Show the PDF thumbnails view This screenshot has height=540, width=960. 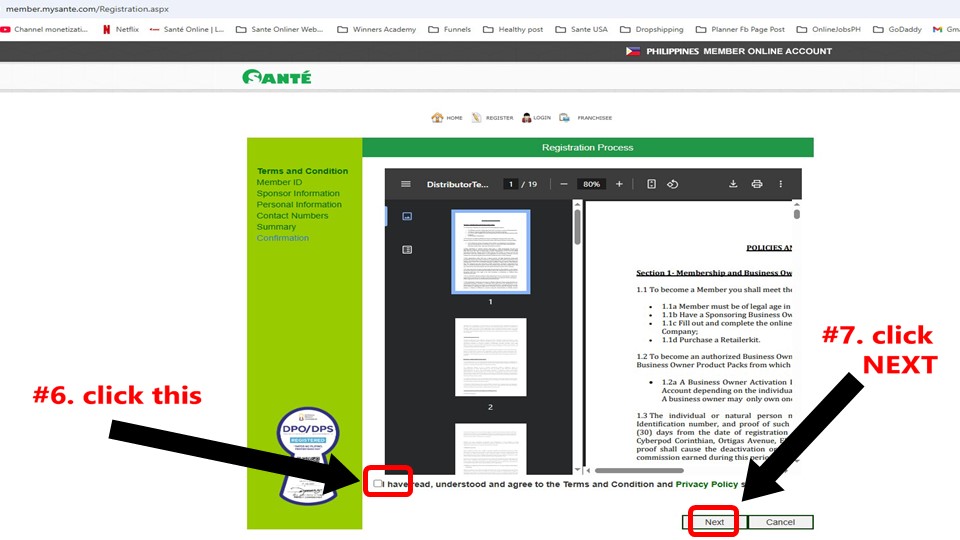click(x=407, y=216)
